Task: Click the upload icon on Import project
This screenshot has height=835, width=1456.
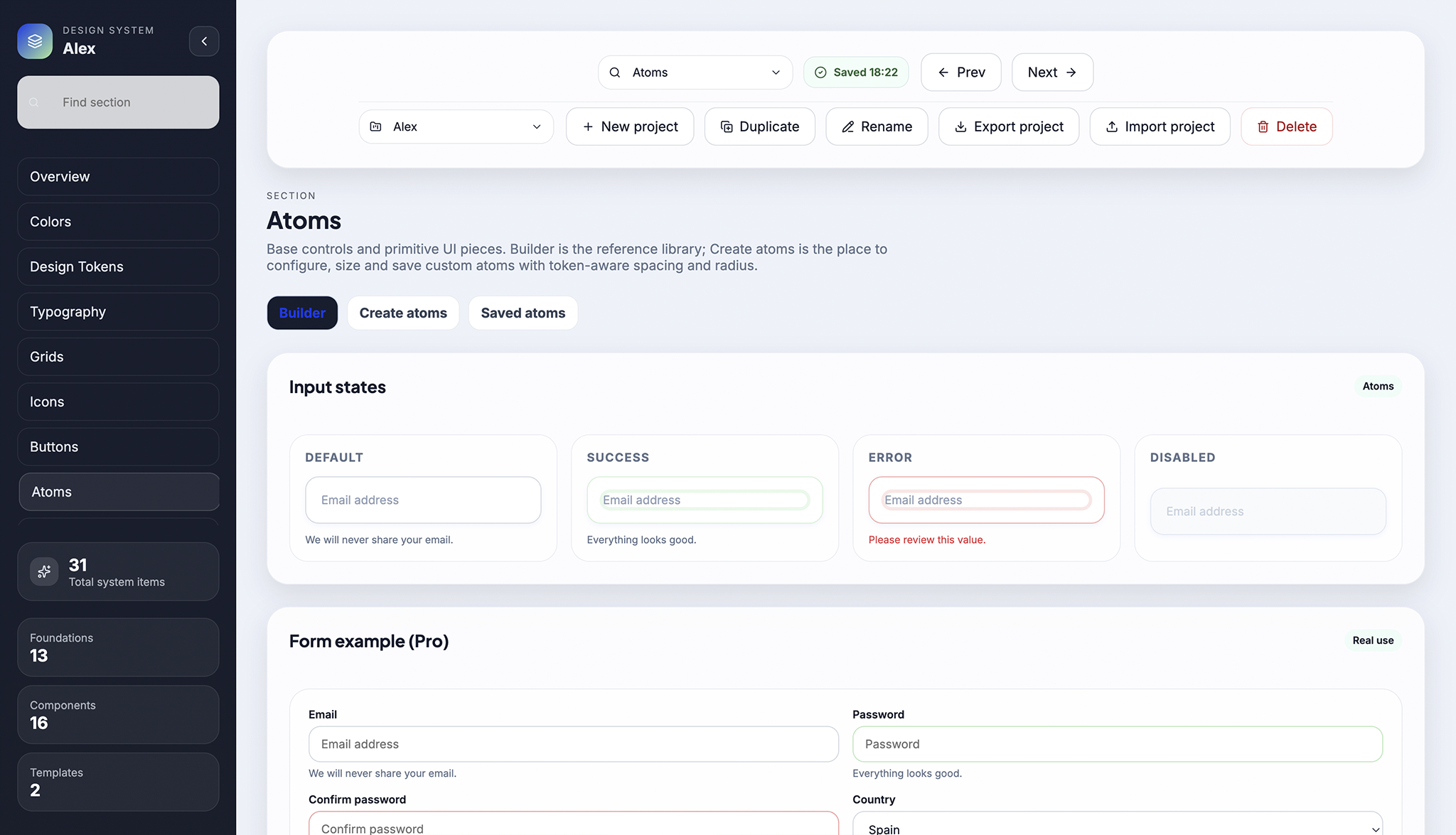Action: [1112, 126]
